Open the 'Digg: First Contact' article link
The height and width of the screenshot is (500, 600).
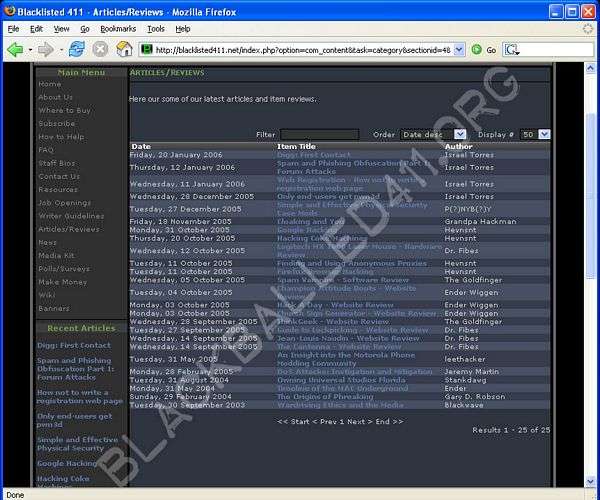(x=314, y=155)
